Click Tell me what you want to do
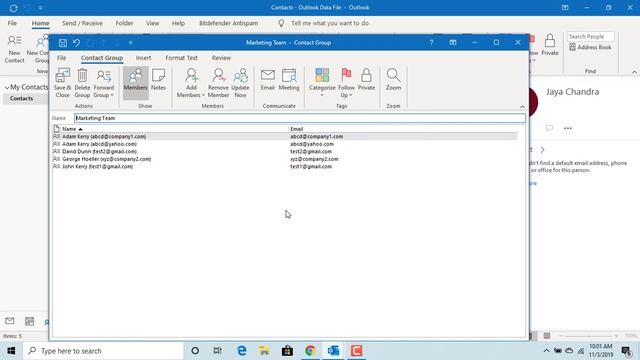 click(330, 23)
